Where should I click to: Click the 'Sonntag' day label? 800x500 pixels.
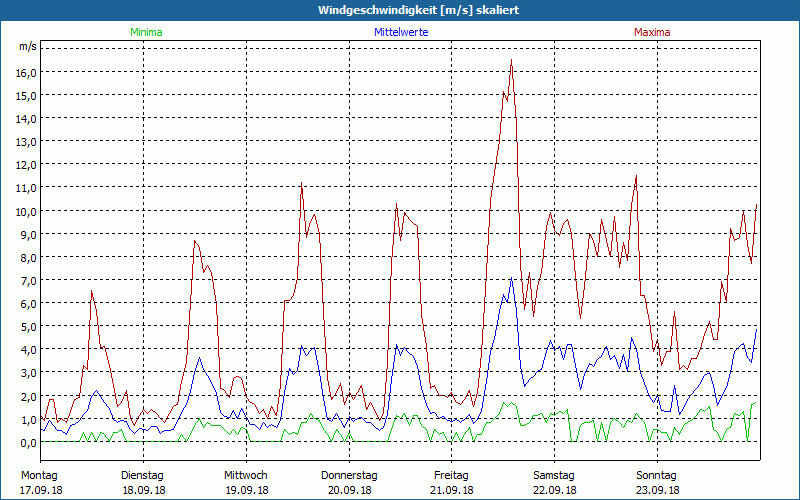pos(656,476)
